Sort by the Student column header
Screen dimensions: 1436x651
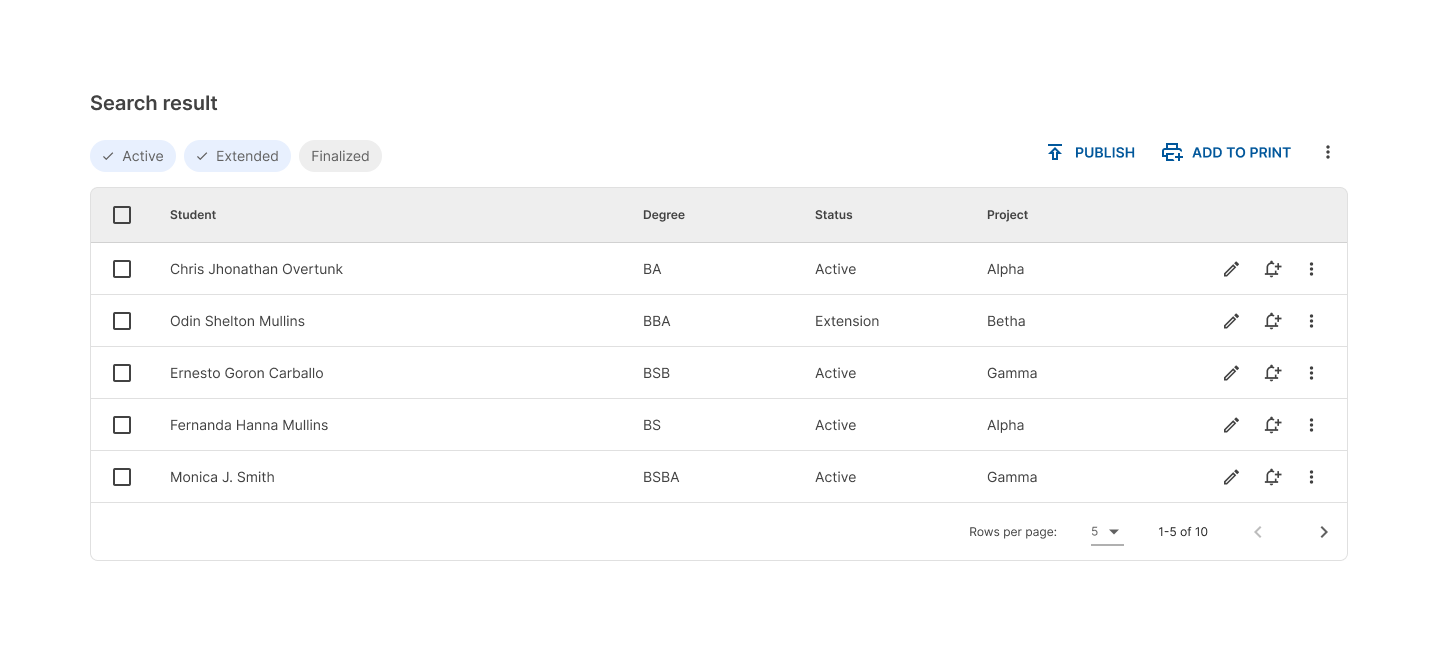coord(193,215)
